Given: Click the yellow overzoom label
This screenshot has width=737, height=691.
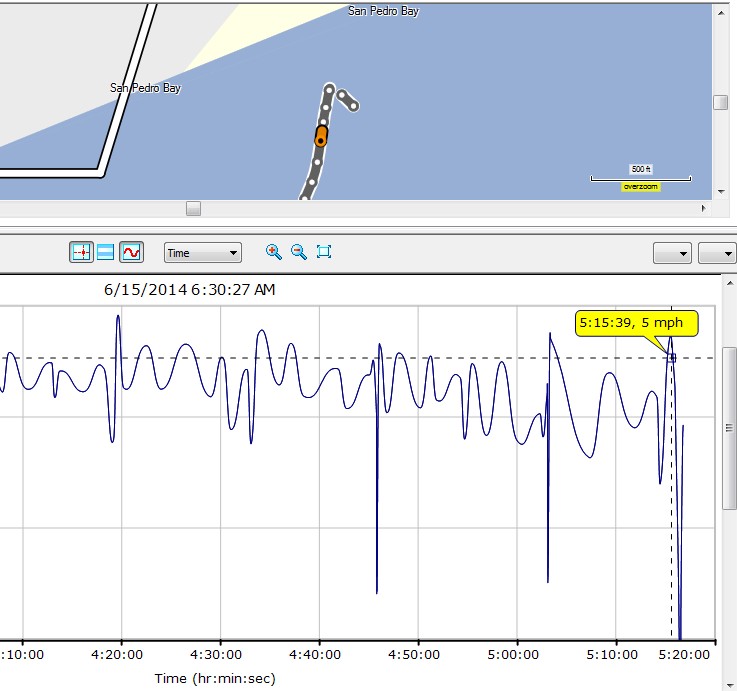Looking at the screenshot, I should (x=641, y=187).
